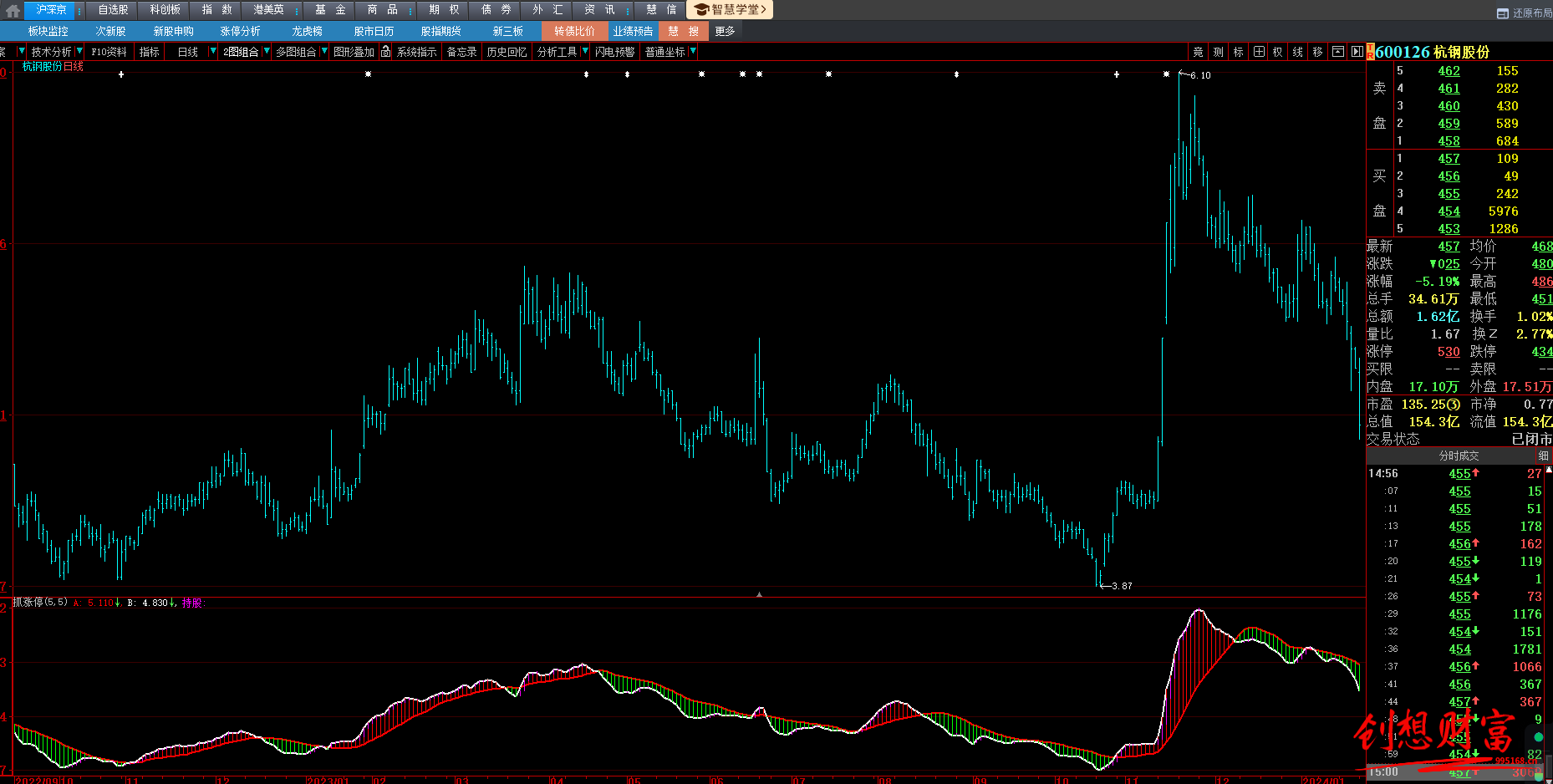
Task: Click the 标 marker toolbar icon
Action: point(1238,52)
